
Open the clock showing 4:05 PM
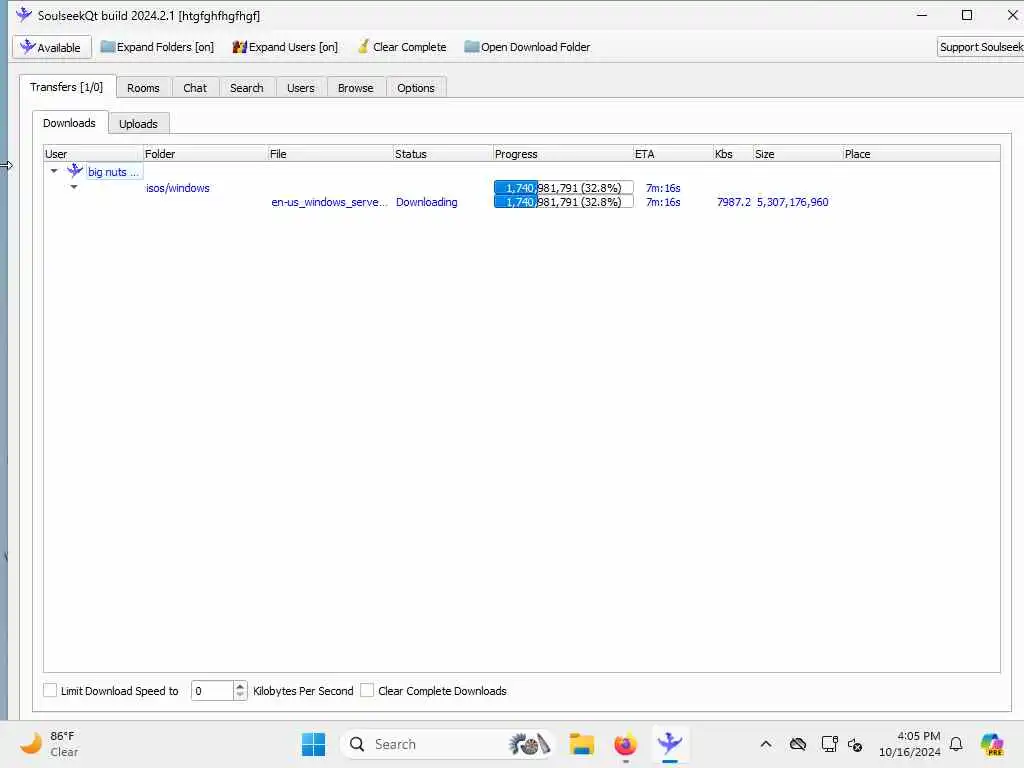910,744
